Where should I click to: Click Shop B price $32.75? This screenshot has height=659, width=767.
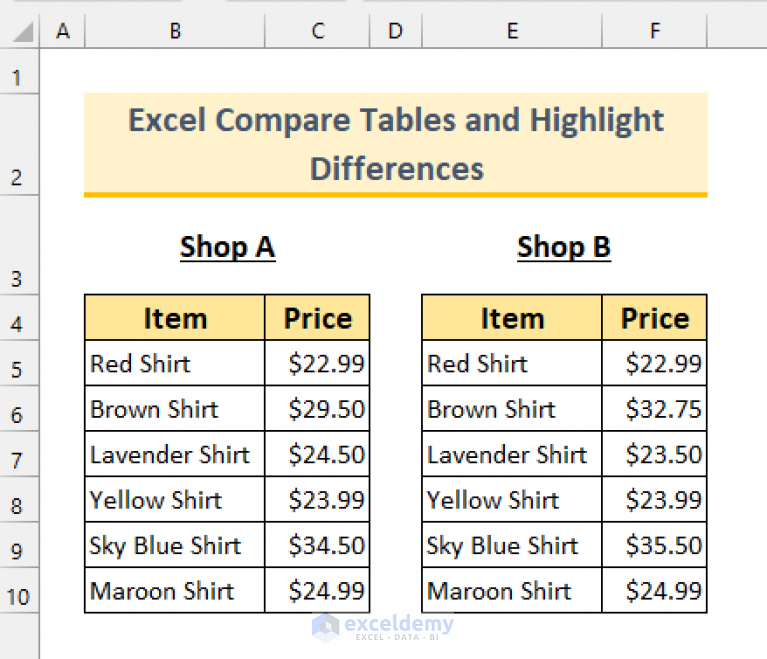[x=655, y=409]
